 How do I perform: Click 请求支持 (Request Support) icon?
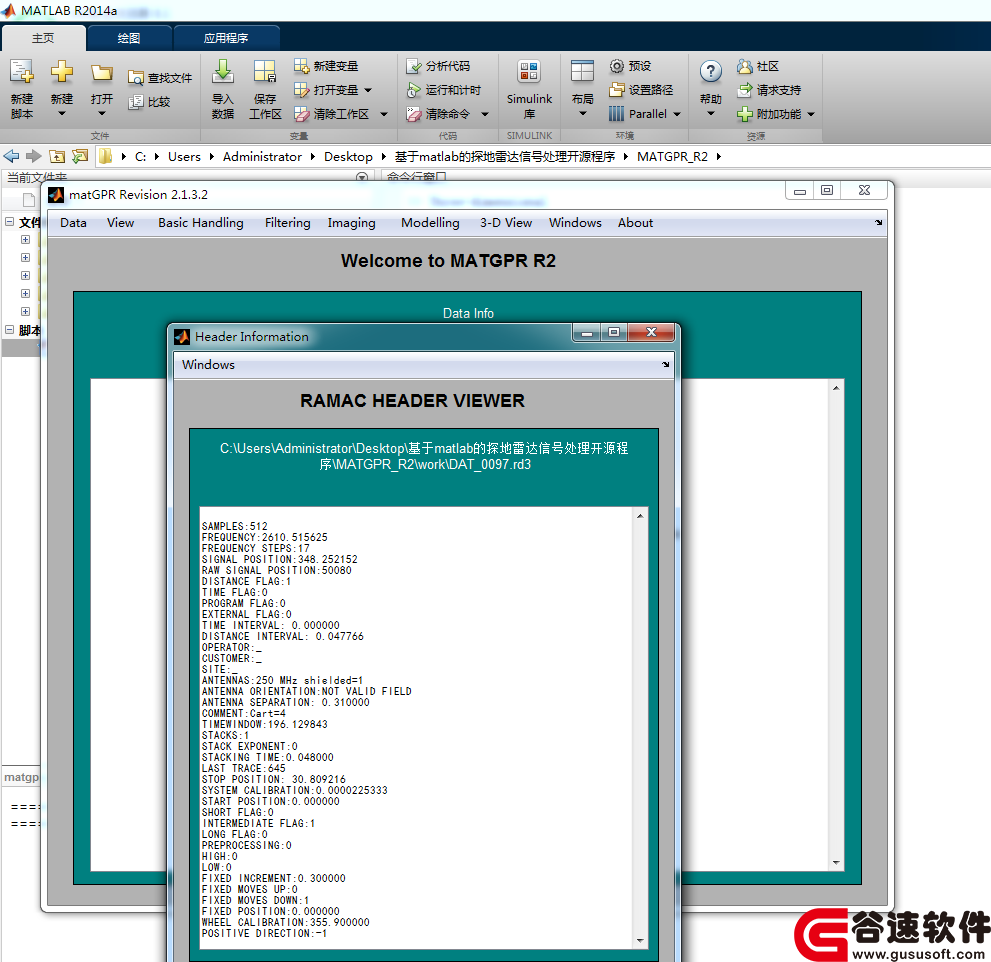click(x=745, y=90)
